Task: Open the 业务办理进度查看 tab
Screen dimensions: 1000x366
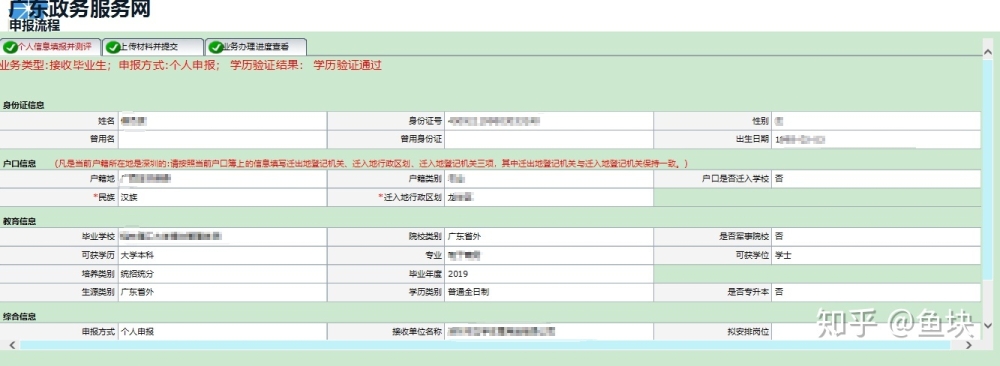Action: coord(256,47)
